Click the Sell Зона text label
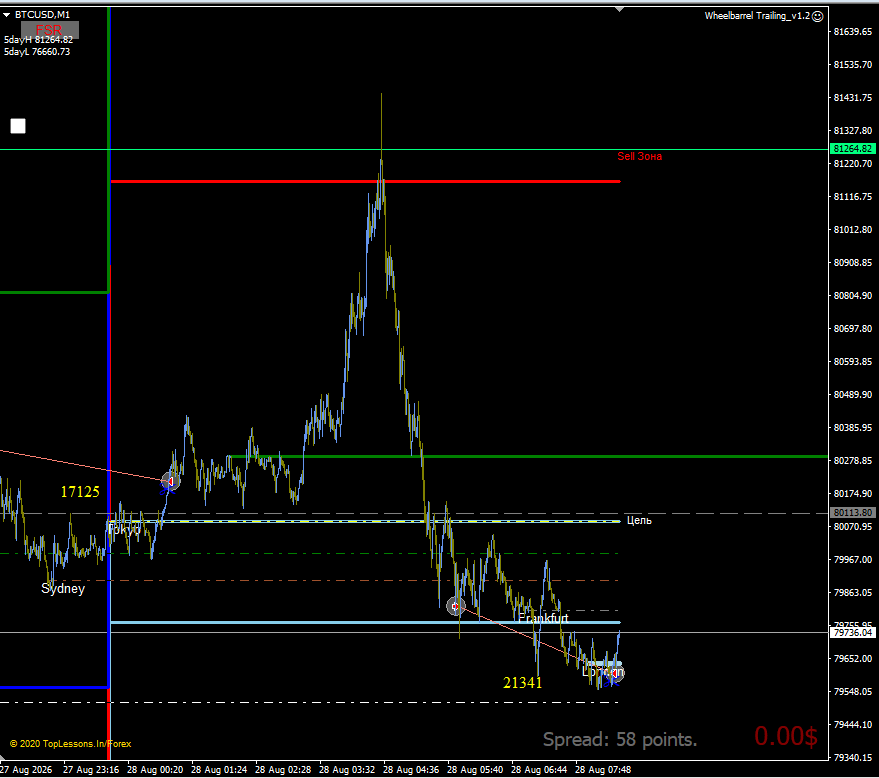Screen dimensions: 879x778 point(640,156)
